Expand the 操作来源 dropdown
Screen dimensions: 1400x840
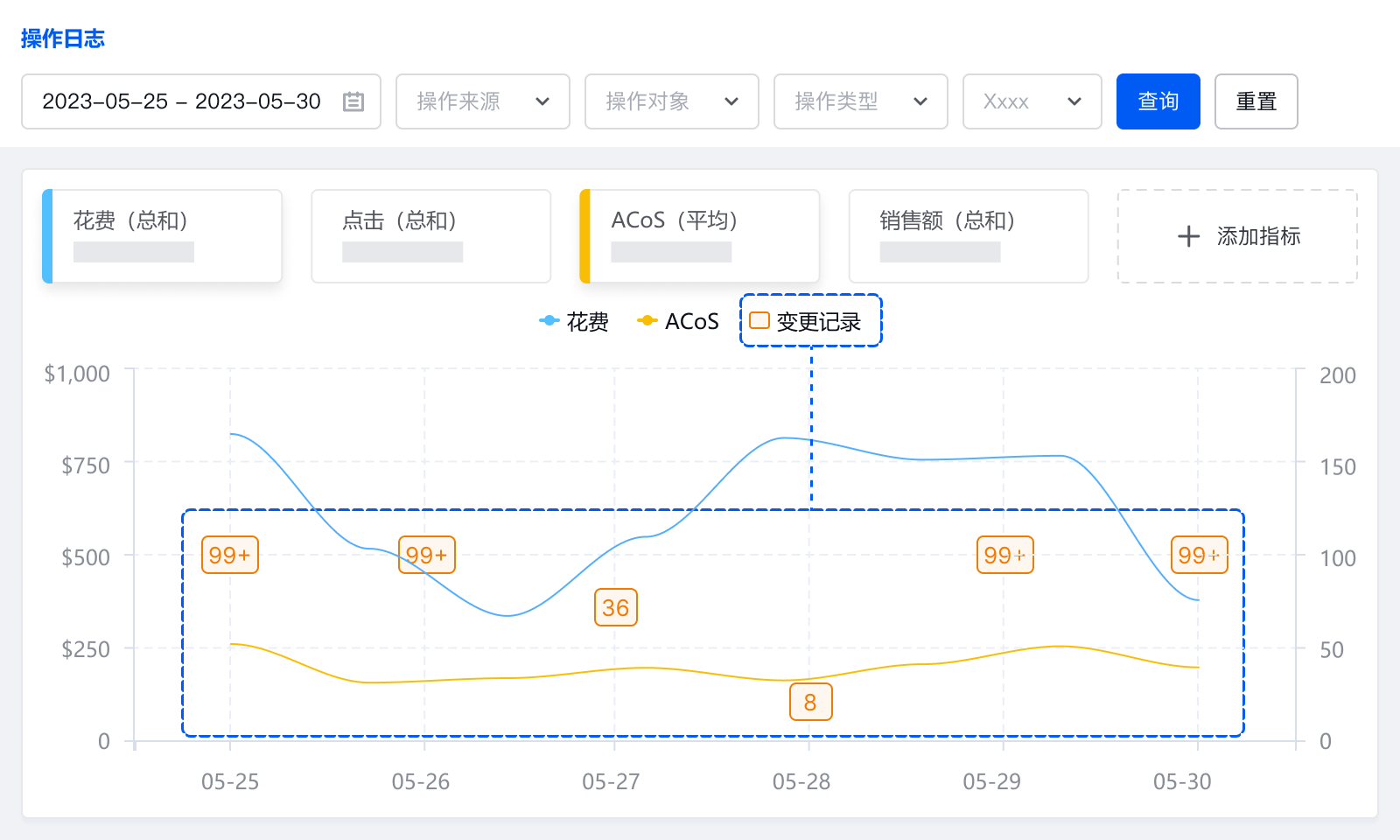[483, 101]
